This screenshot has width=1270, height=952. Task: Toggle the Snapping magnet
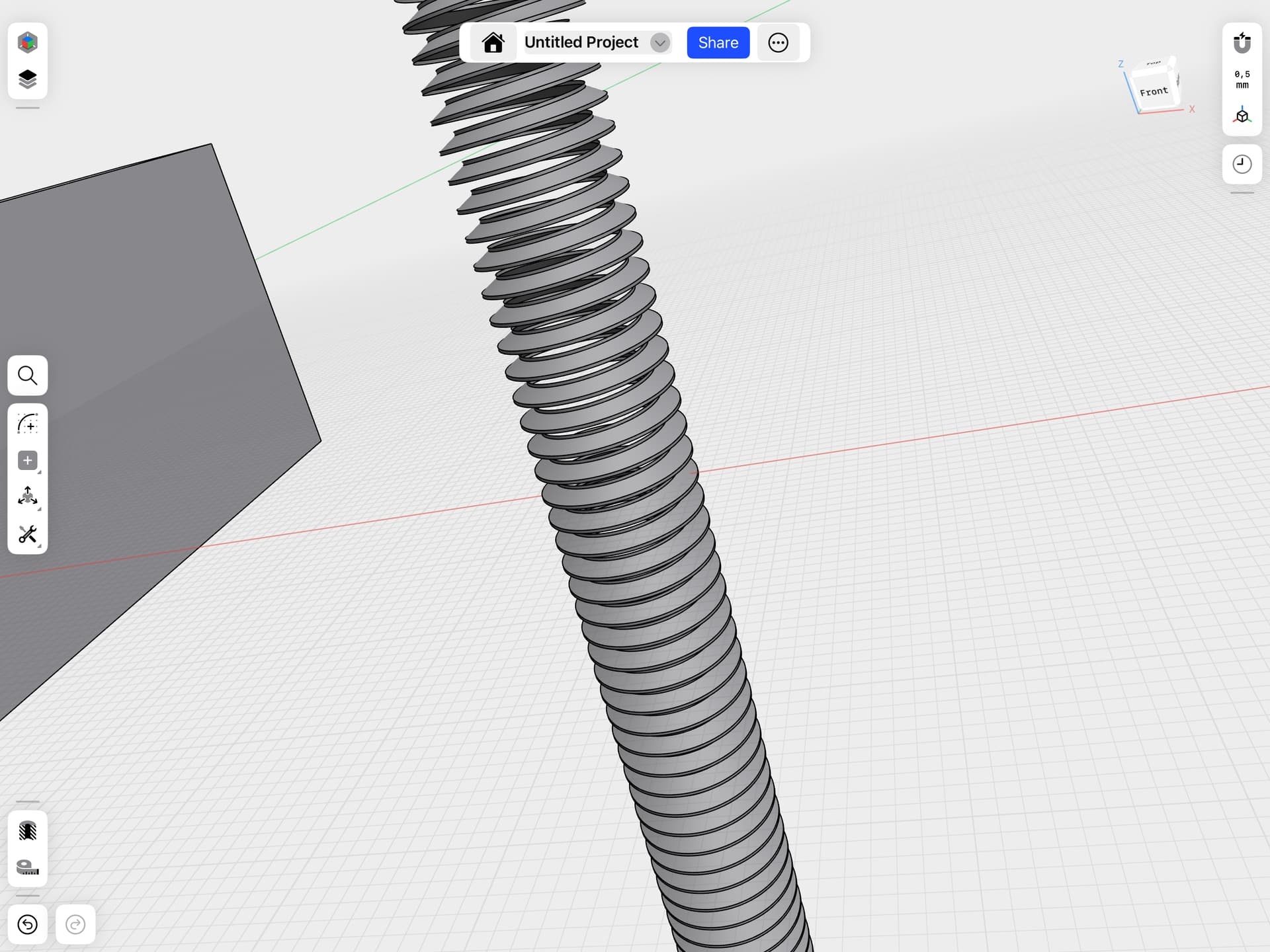pyautogui.click(x=1242, y=42)
